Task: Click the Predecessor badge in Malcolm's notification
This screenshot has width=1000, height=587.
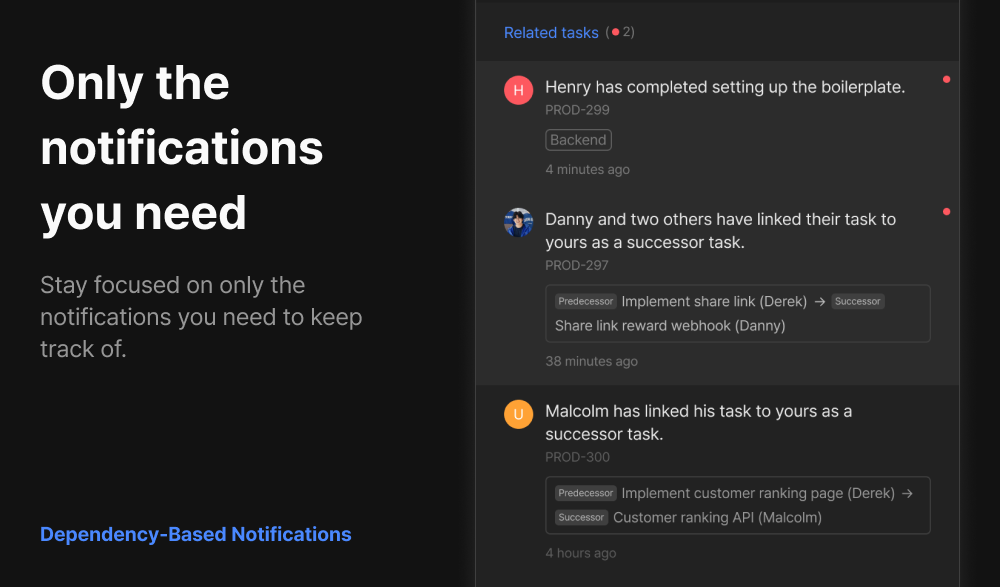Action: point(586,493)
